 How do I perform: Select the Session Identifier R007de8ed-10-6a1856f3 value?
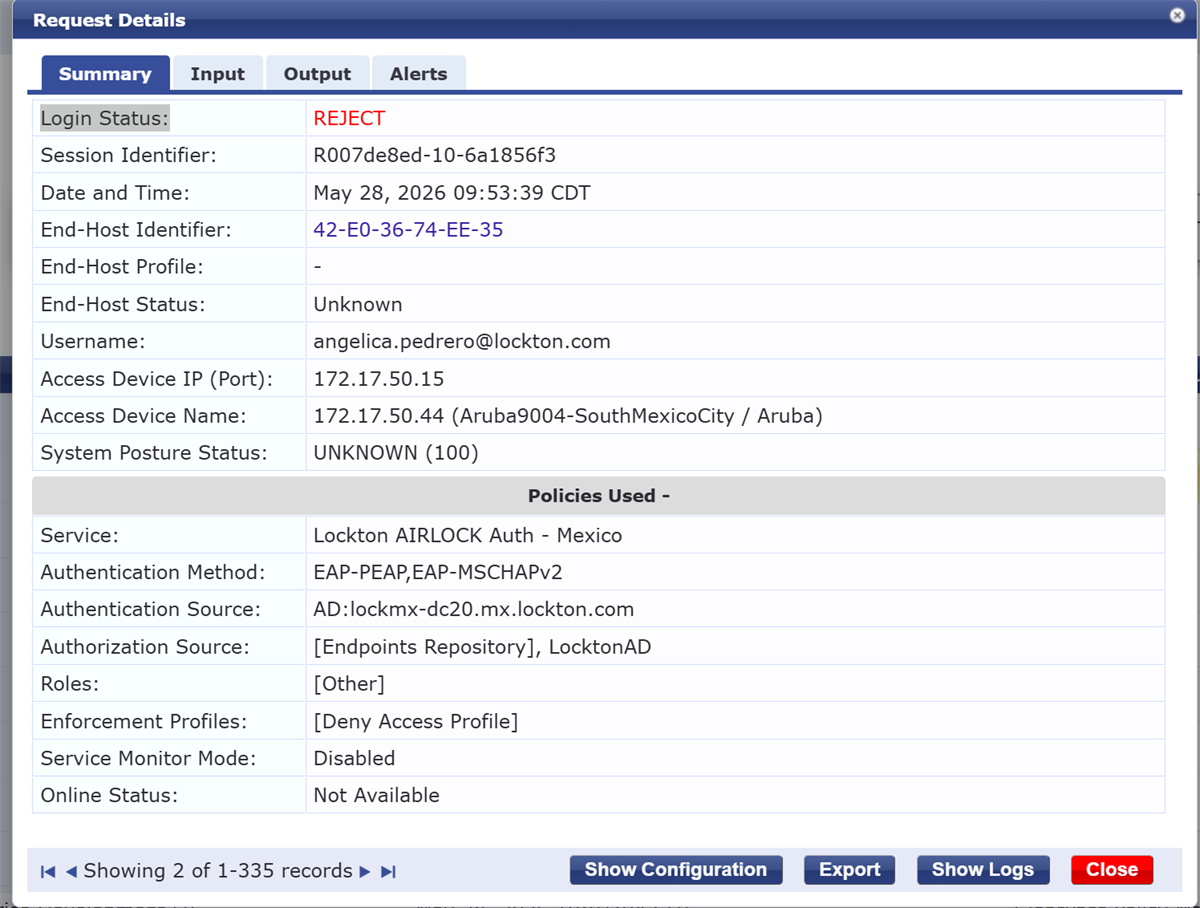click(435, 155)
